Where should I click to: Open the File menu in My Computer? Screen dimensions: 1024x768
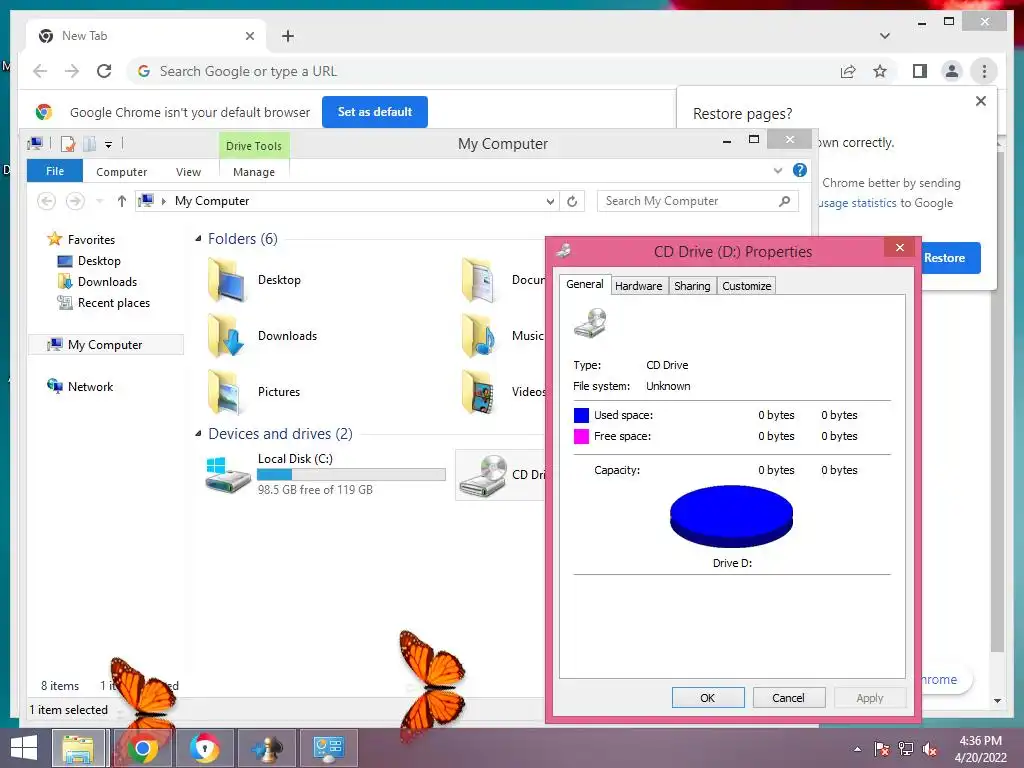pyautogui.click(x=55, y=171)
